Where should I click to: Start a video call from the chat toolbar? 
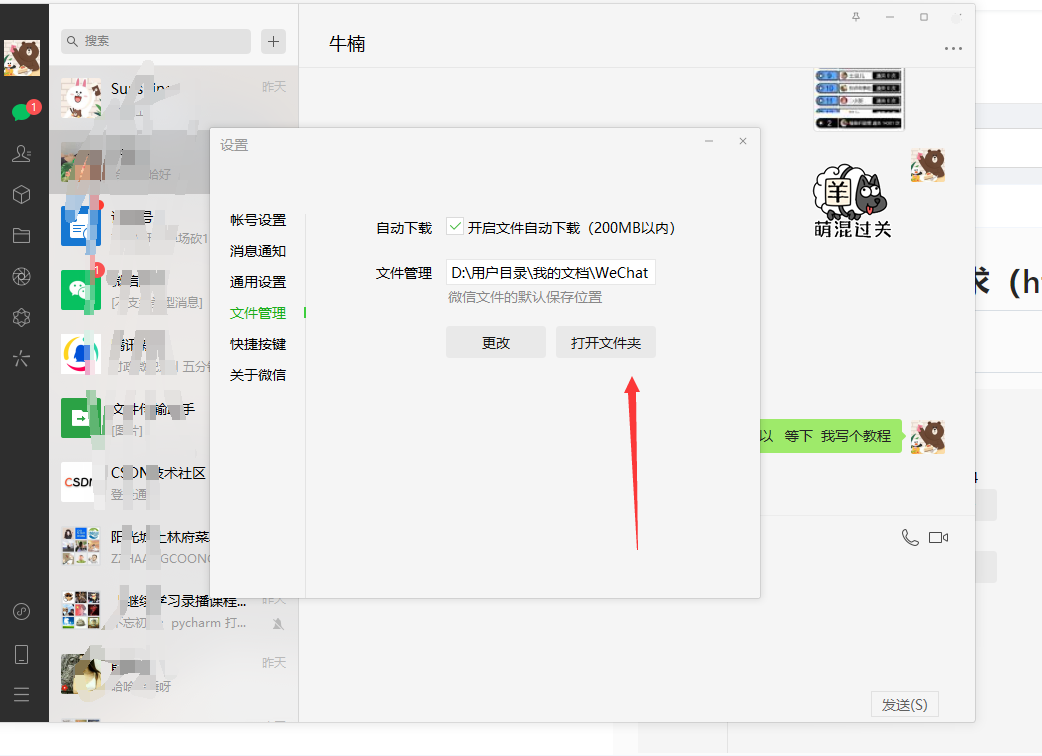click(938, 537)
